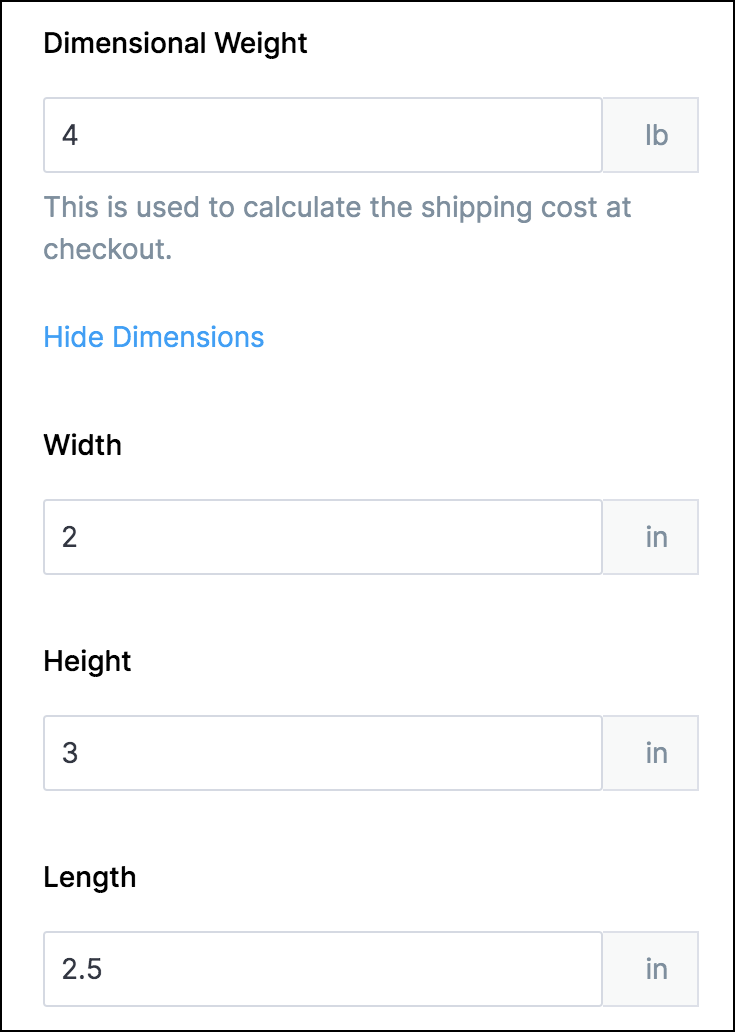Click the Dimensional Weight label
Viewport: 735px width, 1032px height.
pyautogui.click(x=176, y=44)
